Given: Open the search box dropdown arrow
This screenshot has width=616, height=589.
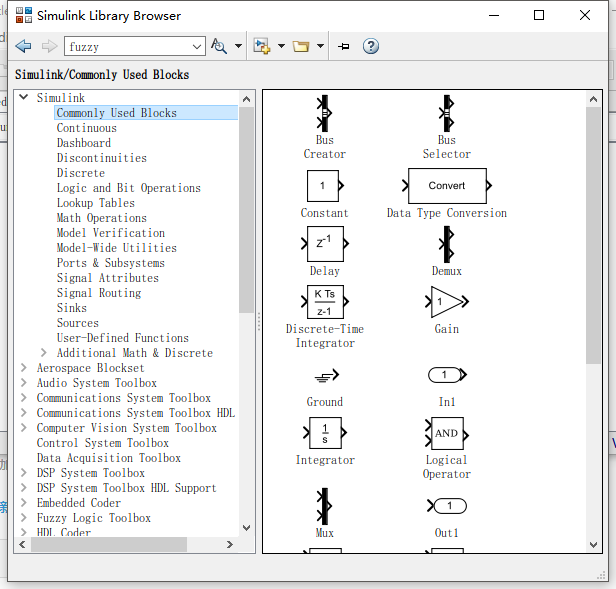Looking at the screenshot, I should 197,47.
